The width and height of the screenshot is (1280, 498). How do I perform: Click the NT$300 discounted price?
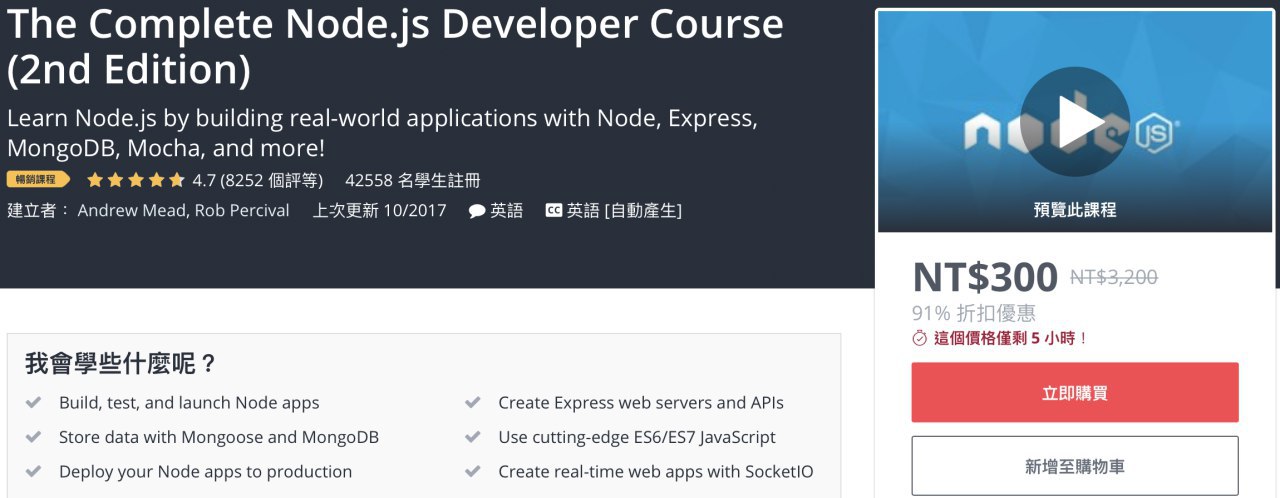tap(984, 277)
